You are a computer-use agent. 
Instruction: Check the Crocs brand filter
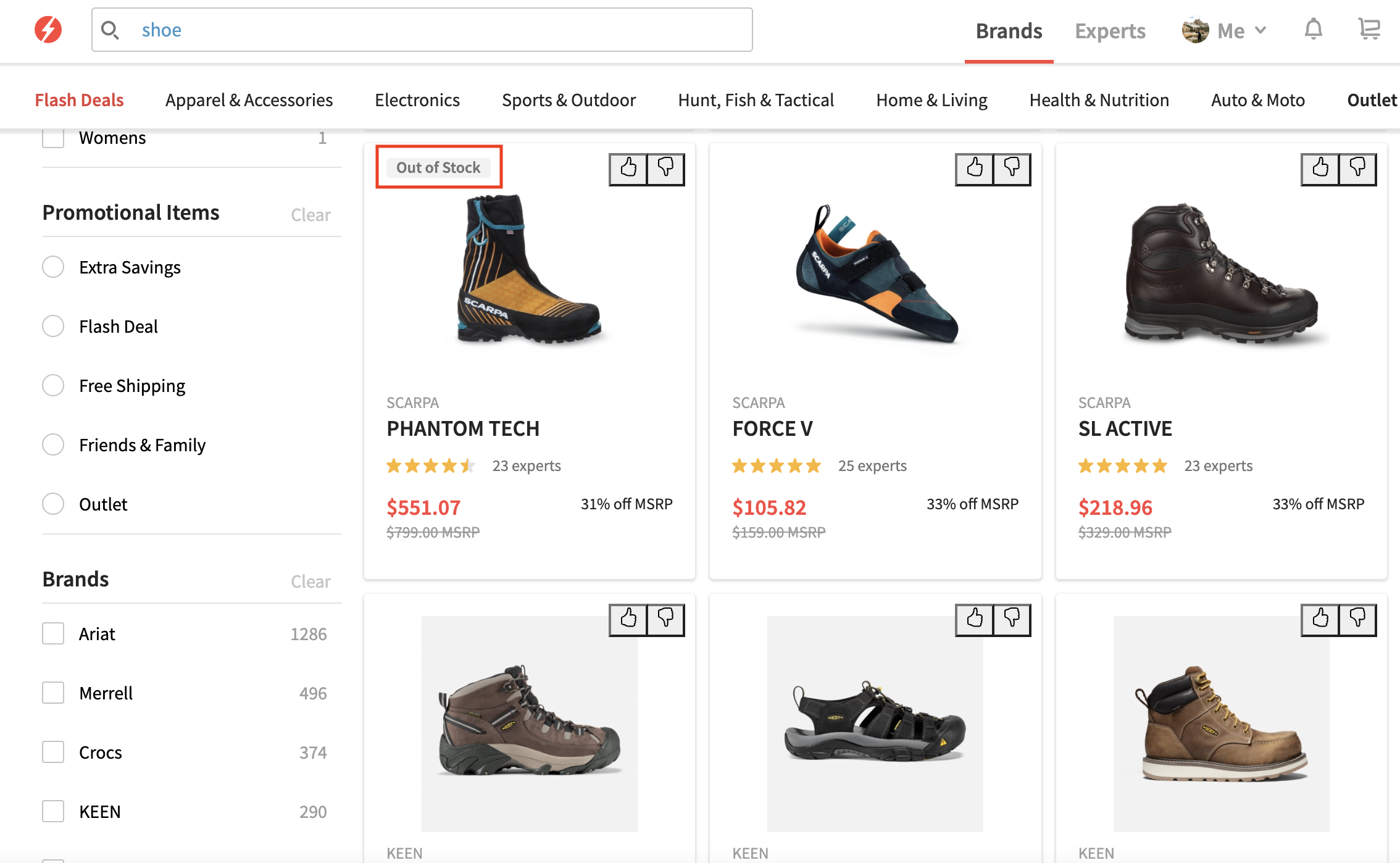pos(53,752)
